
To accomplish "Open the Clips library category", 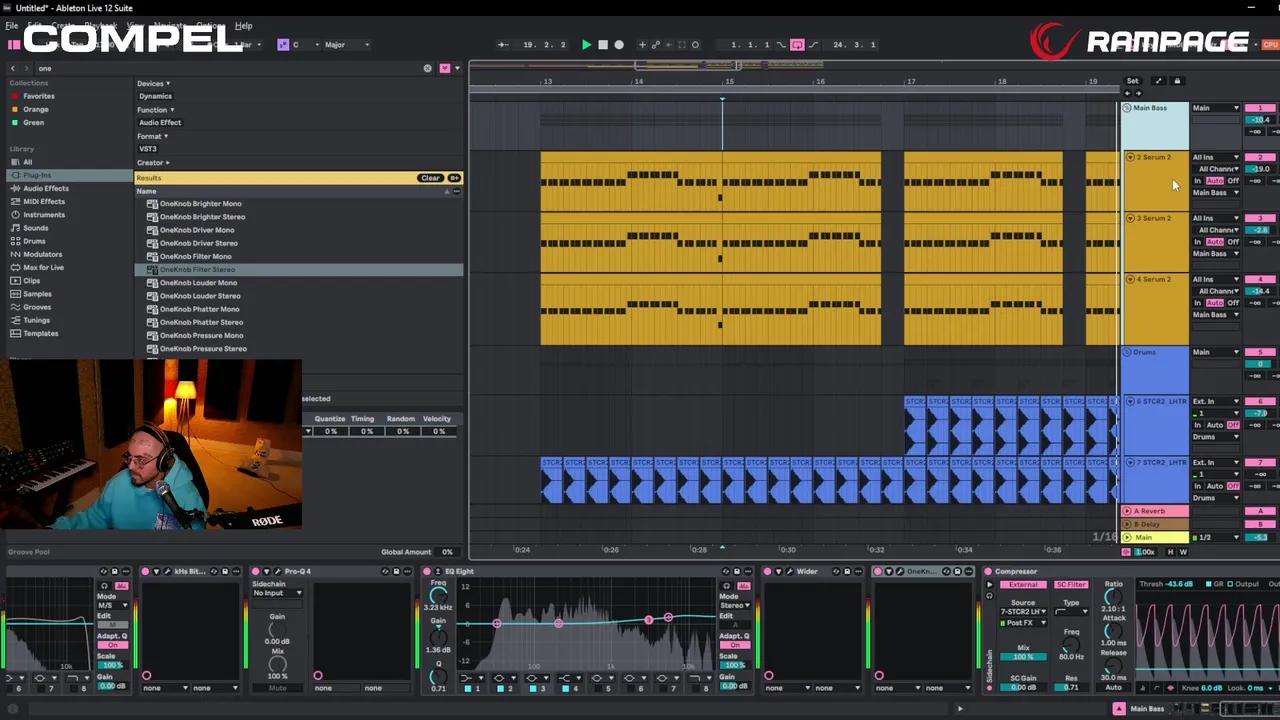I will [31, 281].
